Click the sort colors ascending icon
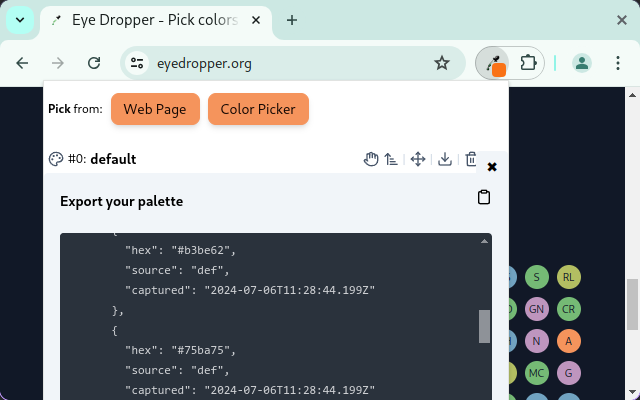 click(391, 159)
